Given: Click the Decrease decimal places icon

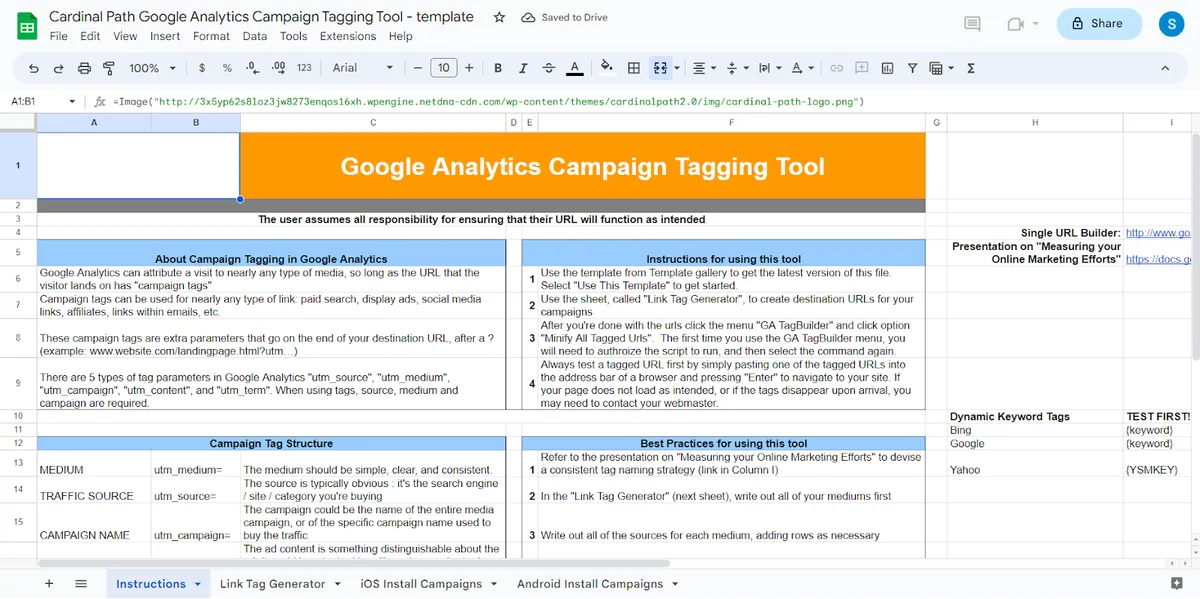Looking at the screenshot, I should pyautogui.click(x=253, y=68).
